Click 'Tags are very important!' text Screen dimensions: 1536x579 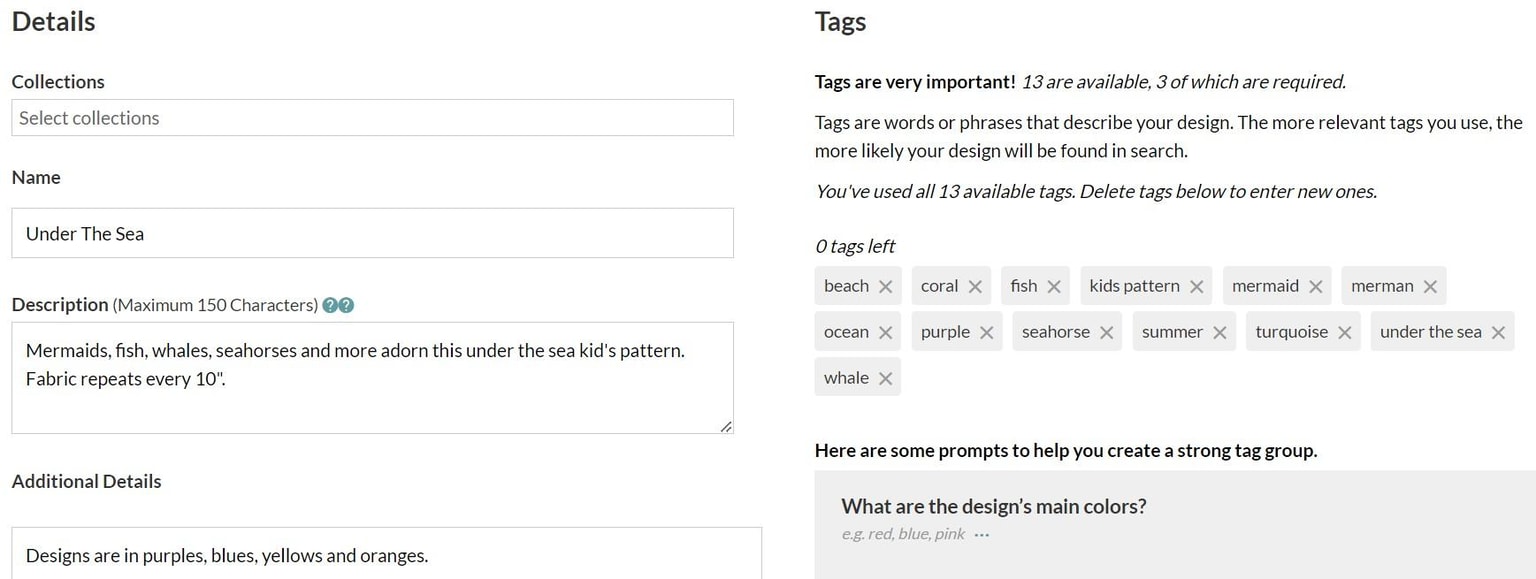click(x=915, y=82)
